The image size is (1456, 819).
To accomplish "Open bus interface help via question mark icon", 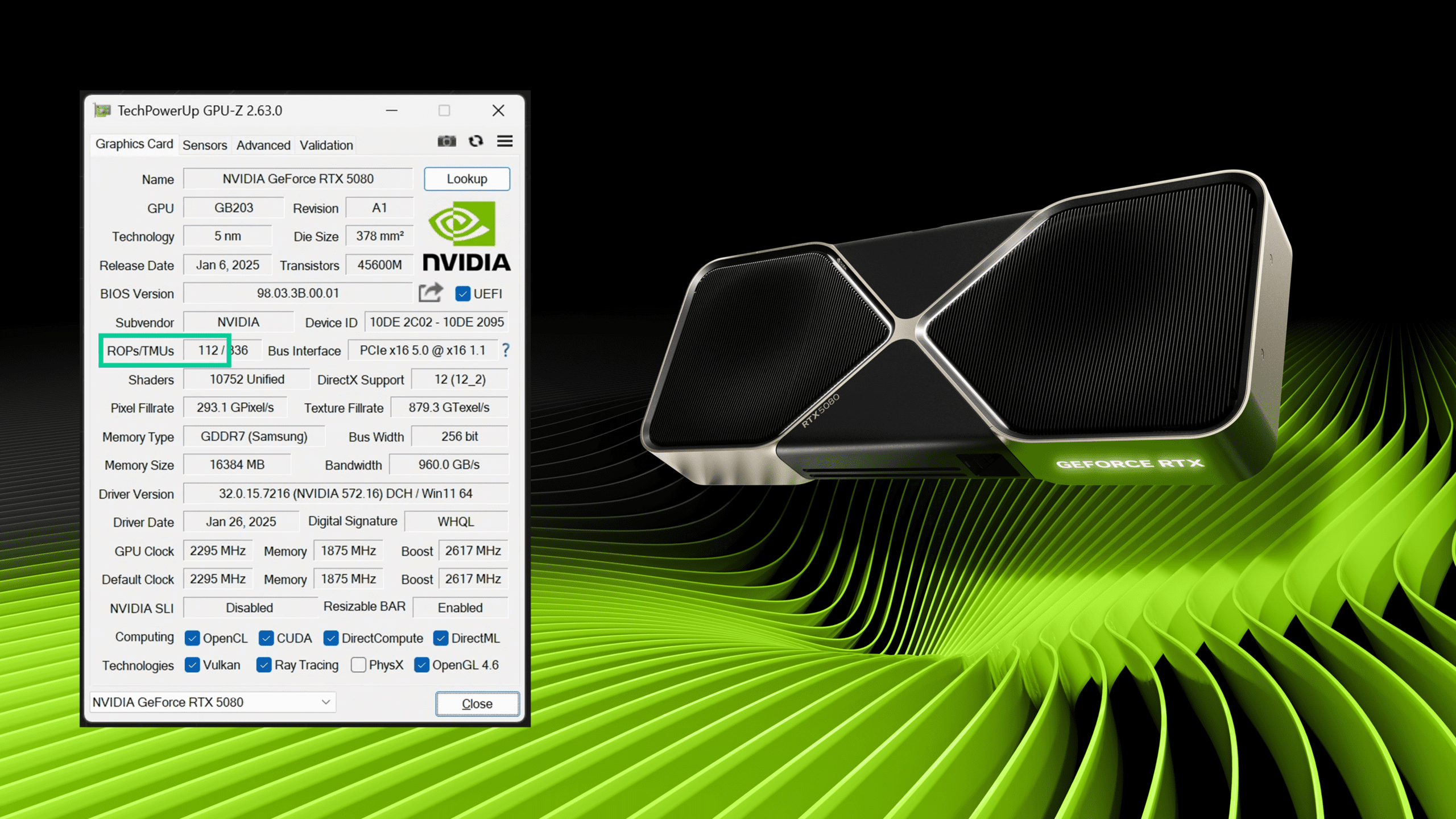I will pyautogui.click(x=506, y=350).
